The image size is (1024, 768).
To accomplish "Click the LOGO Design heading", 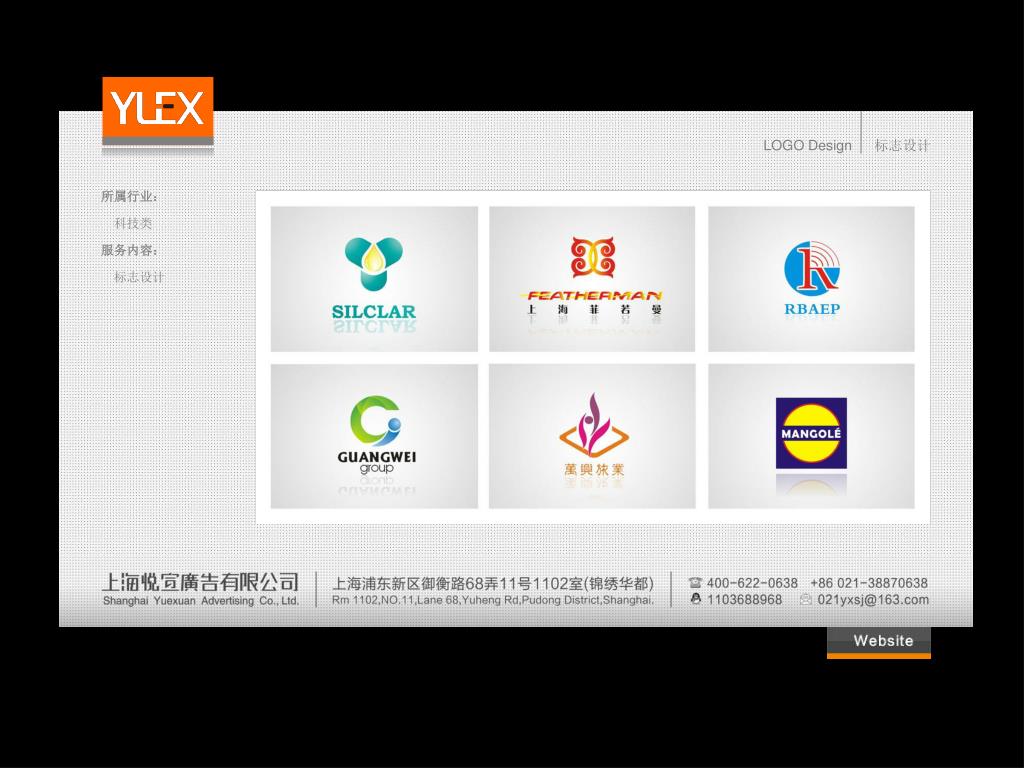I will pos(807,145).
